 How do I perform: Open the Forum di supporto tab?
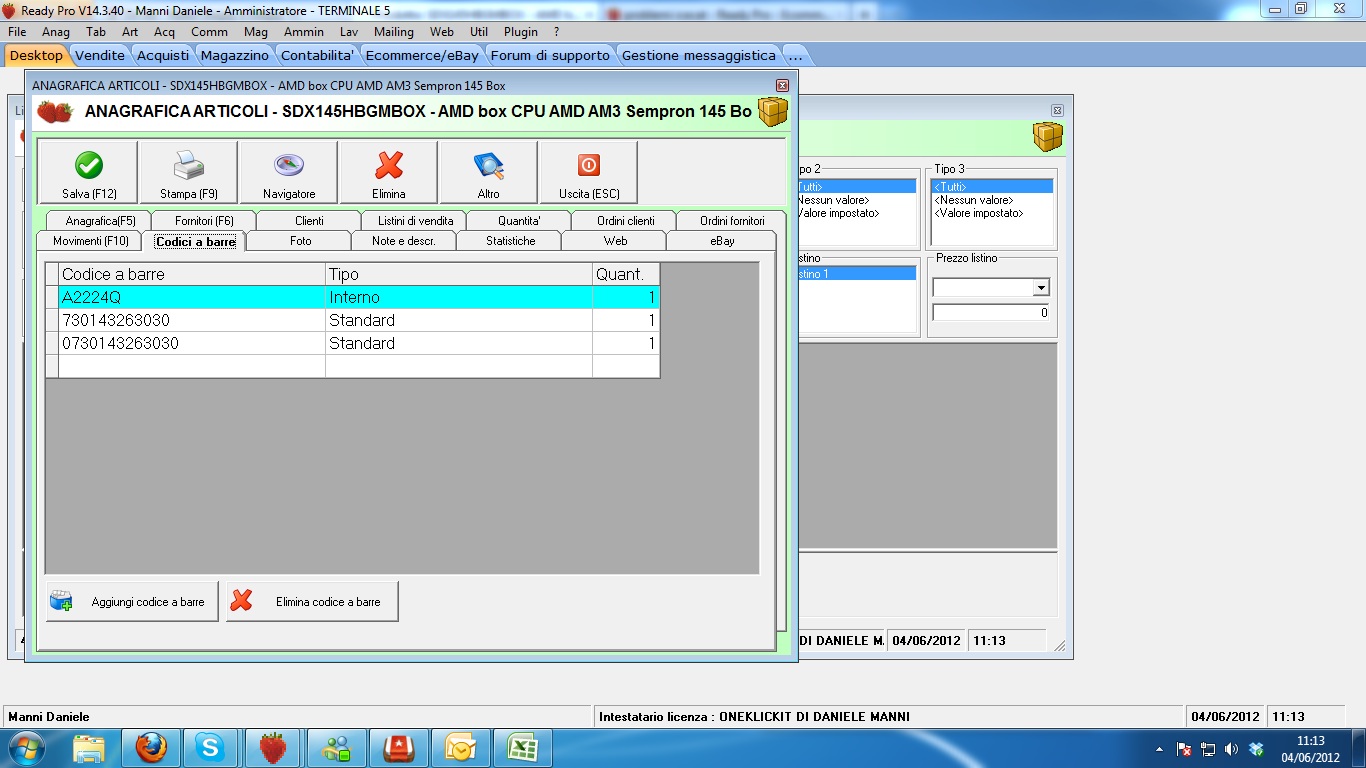pos(550,55)
